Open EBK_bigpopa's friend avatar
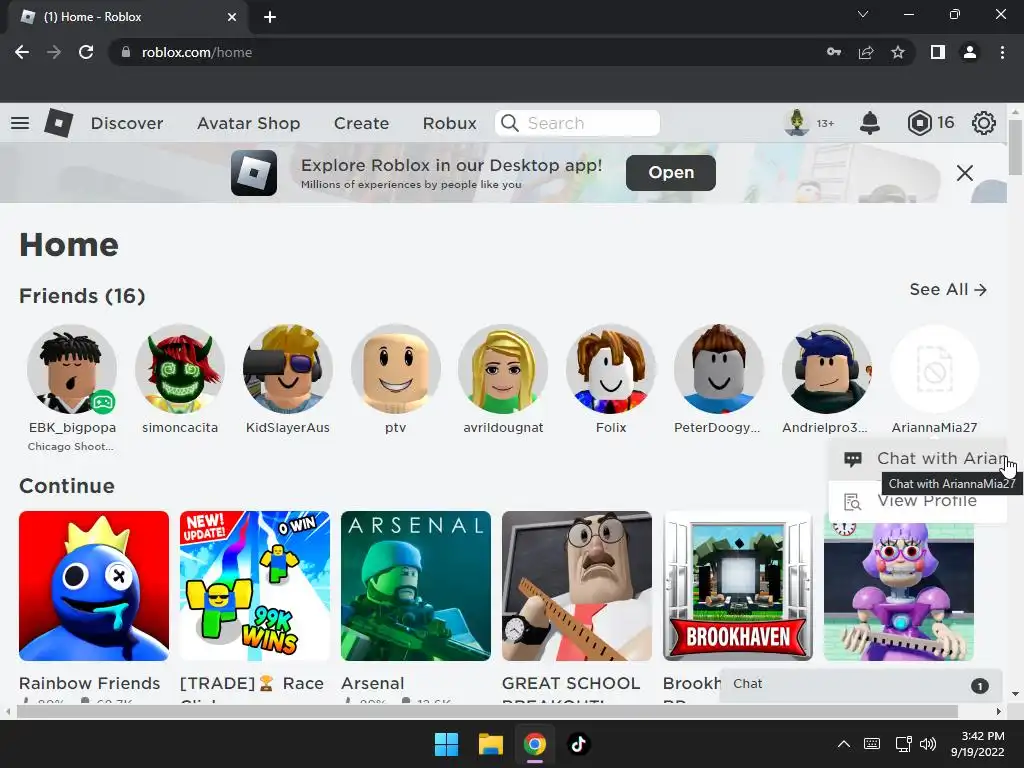This screenshot has height=768, width=1024. tap(72, 369)
